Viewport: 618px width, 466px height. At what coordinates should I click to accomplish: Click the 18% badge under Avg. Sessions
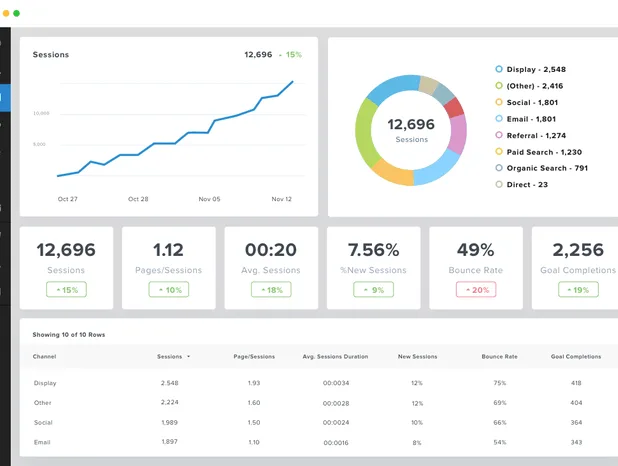pos(271,290)
